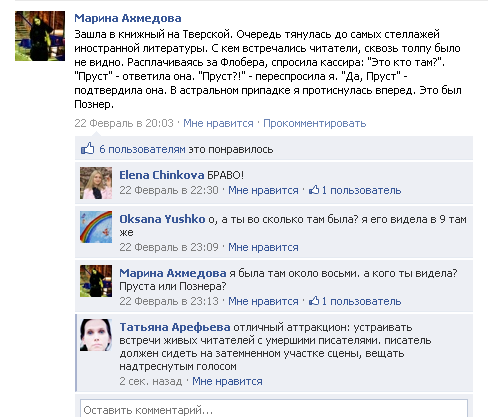The width and height of the screenshot is (488, 417).
Task: Like the main post via Мне нравится
Action: pyautogui.click(x=218, y=123)
